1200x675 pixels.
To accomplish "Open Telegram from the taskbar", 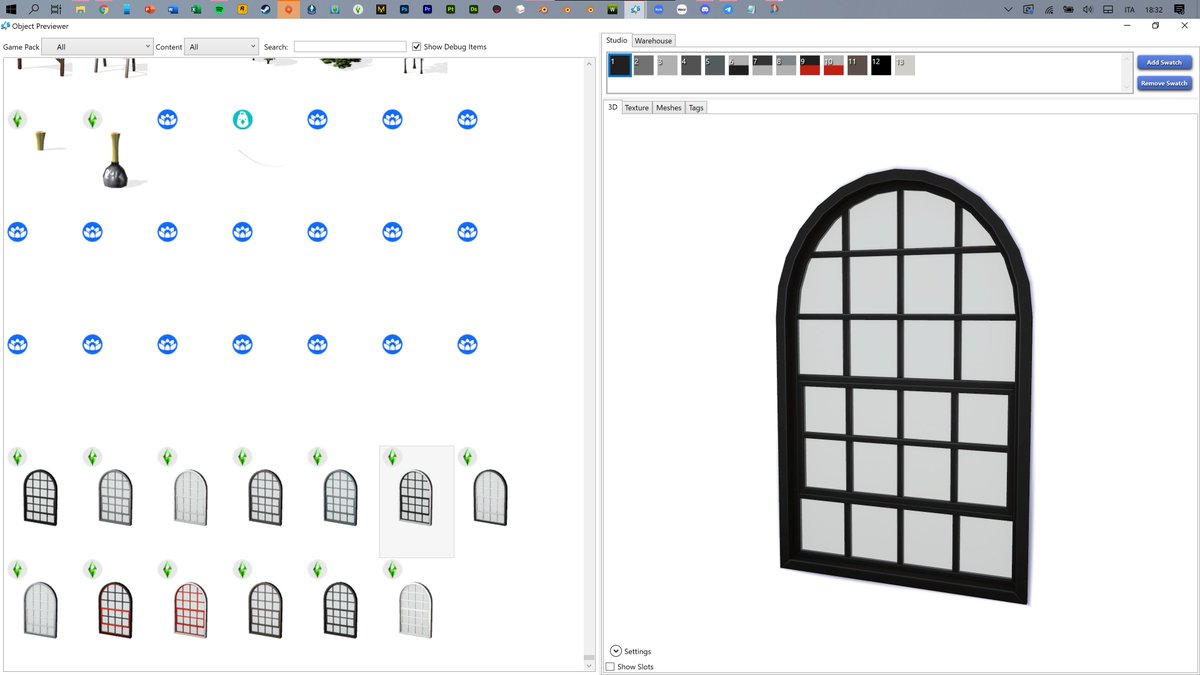I will click(728, 9).
